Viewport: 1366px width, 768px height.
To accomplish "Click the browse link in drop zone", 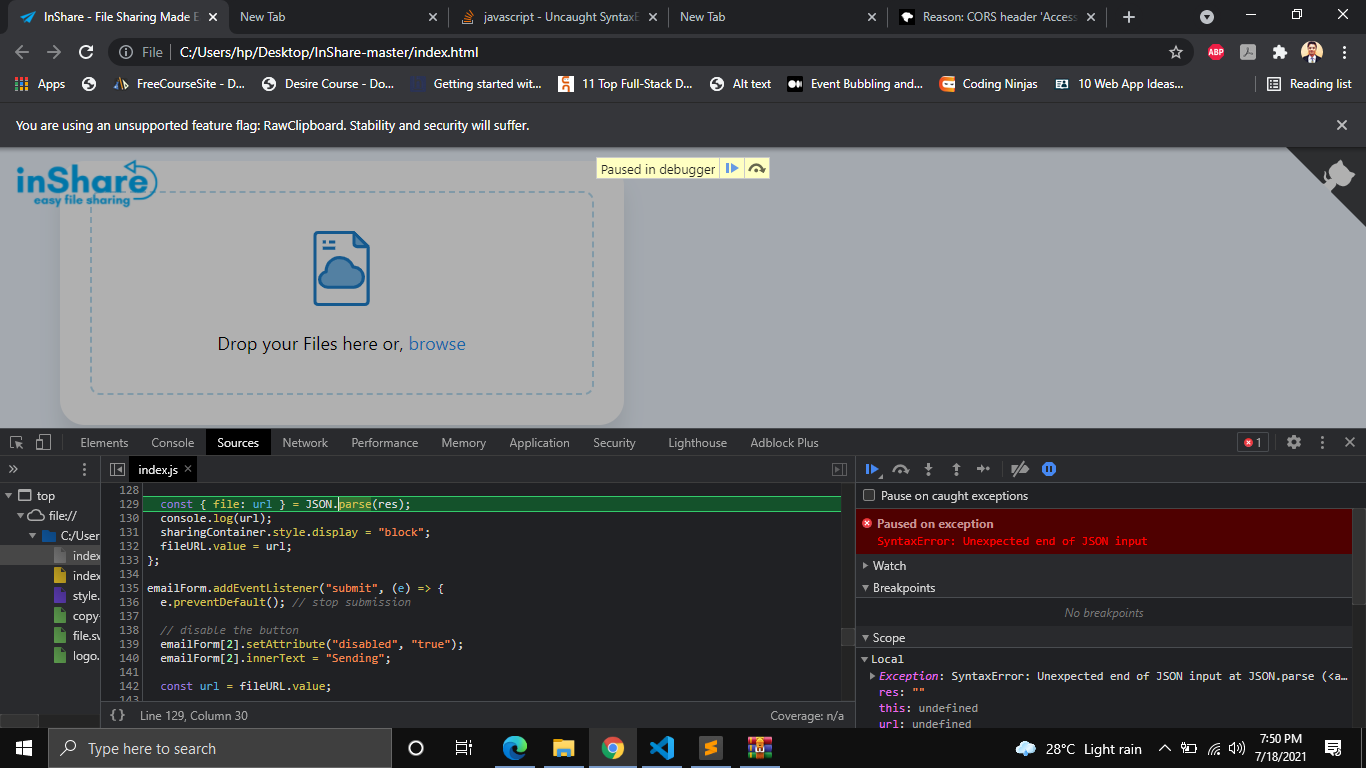I will 437,343.
